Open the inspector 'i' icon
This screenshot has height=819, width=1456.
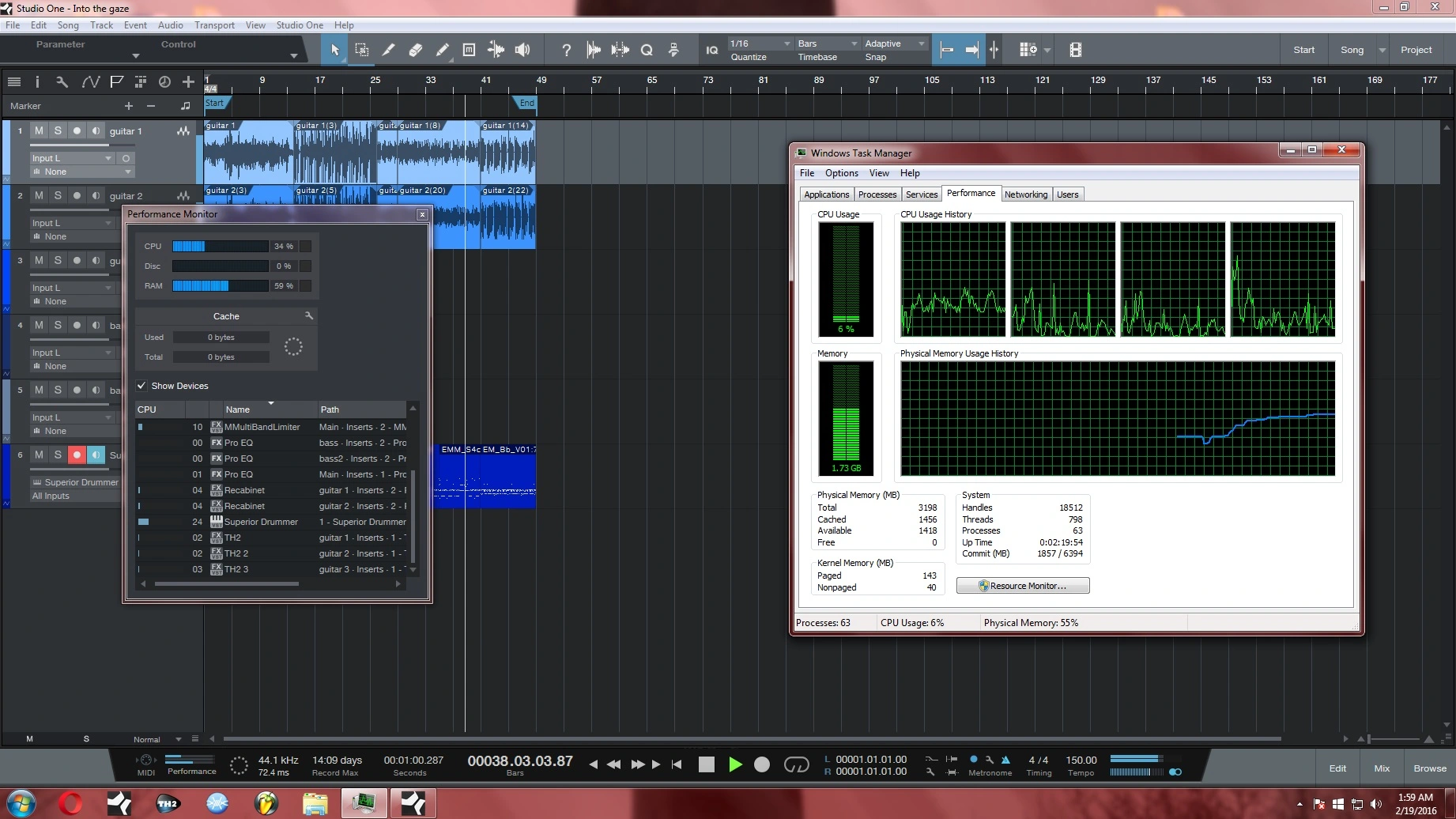point(37,81)
